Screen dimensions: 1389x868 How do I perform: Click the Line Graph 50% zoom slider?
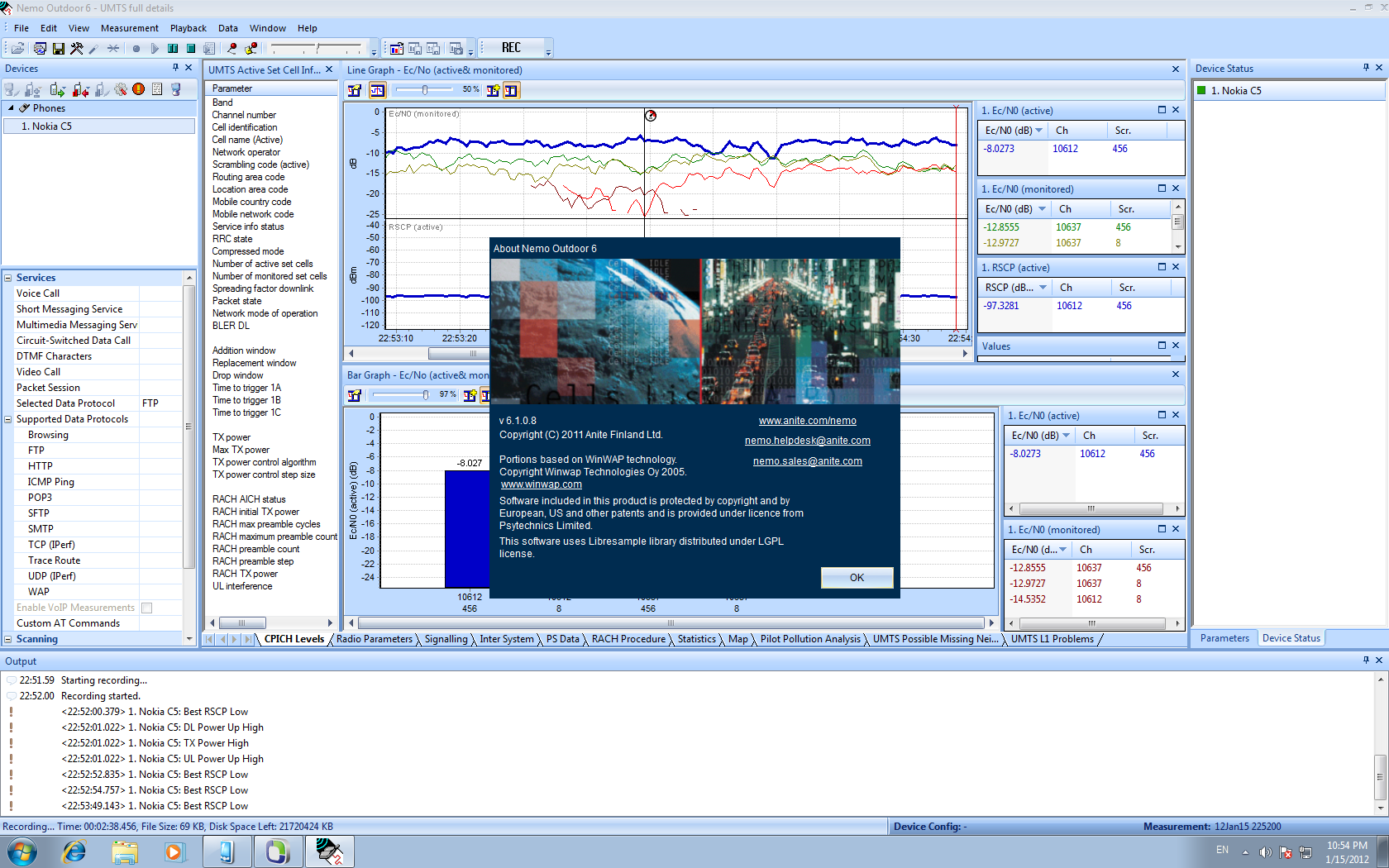[424, 89]
